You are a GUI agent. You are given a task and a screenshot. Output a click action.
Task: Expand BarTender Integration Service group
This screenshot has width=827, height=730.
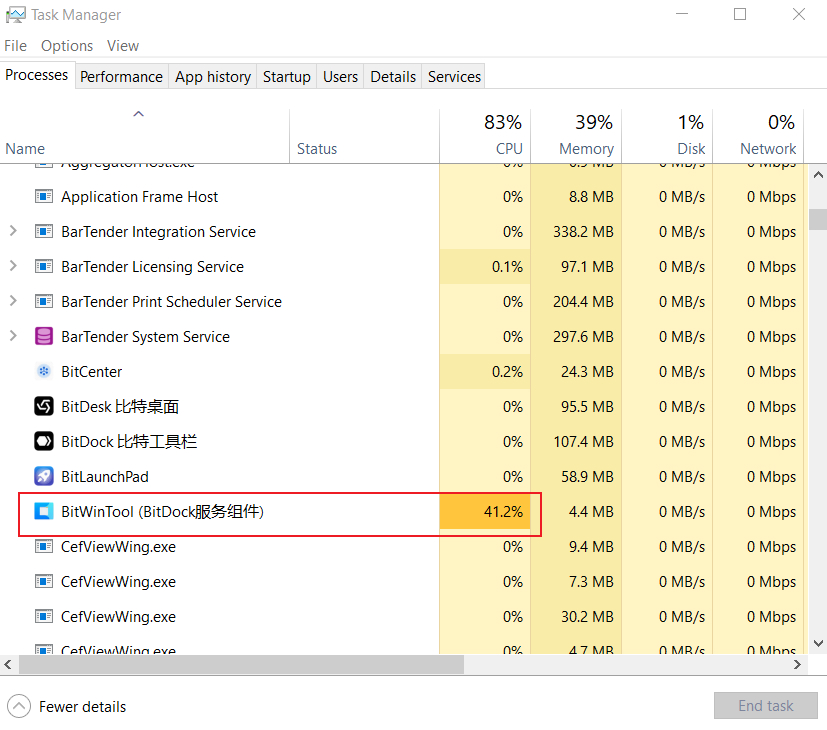(13, 231)
